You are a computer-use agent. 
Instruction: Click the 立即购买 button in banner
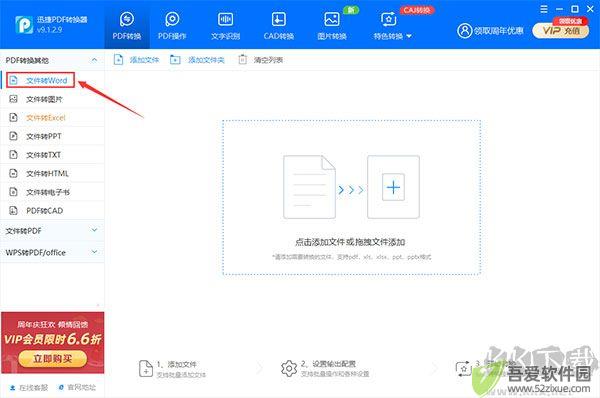point(52,359)
